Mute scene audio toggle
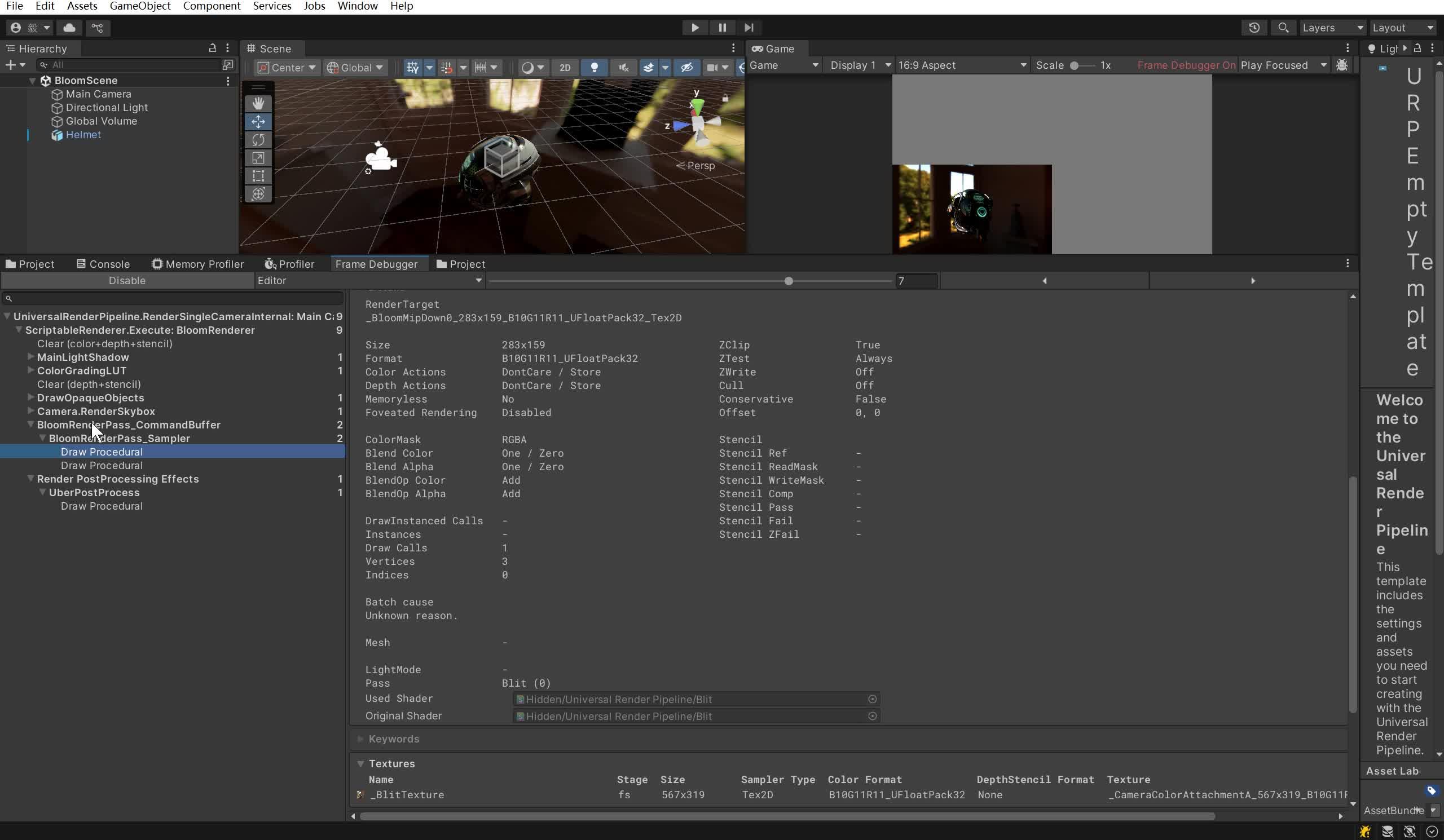 click(x=623, y=68)
